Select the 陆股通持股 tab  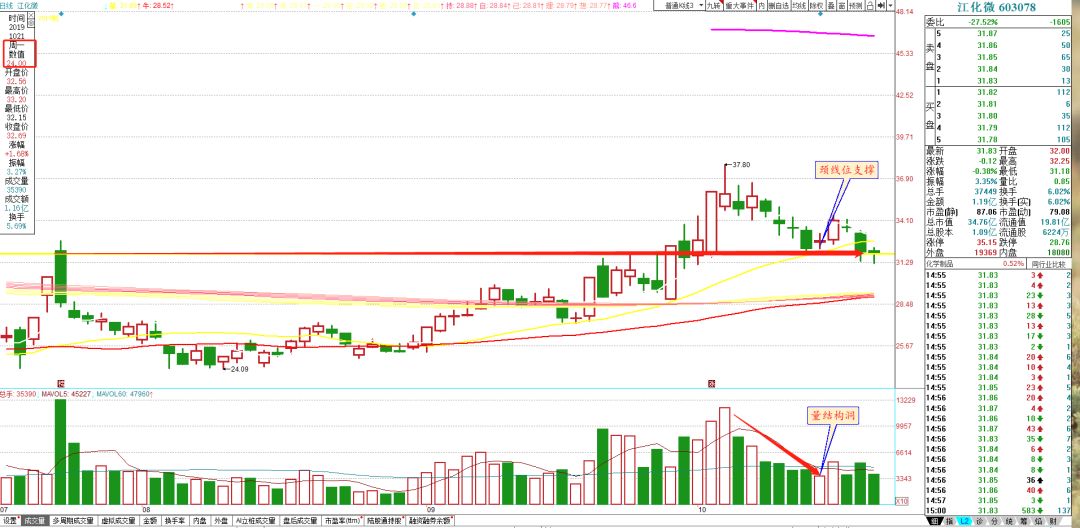click(384, 521)
